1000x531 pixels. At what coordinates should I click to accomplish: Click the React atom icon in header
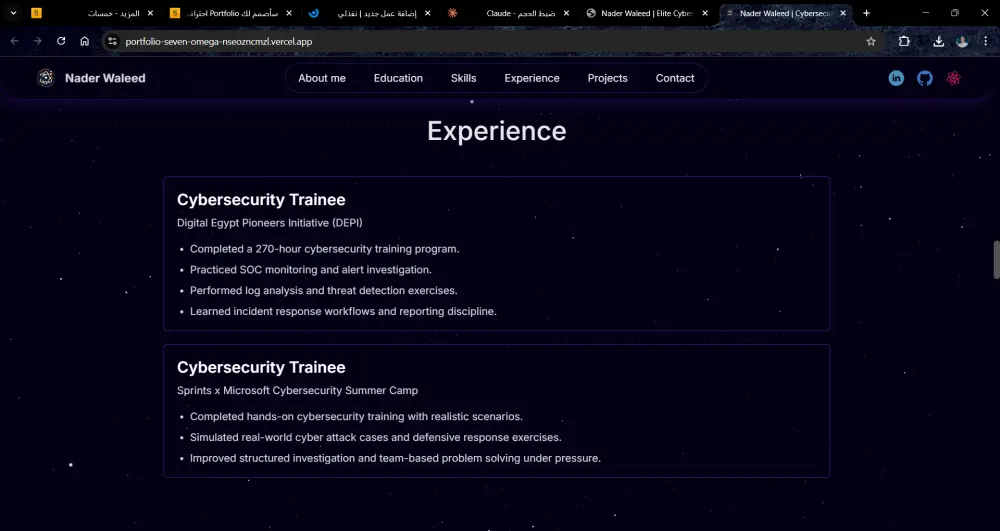[x=954, y=78]
